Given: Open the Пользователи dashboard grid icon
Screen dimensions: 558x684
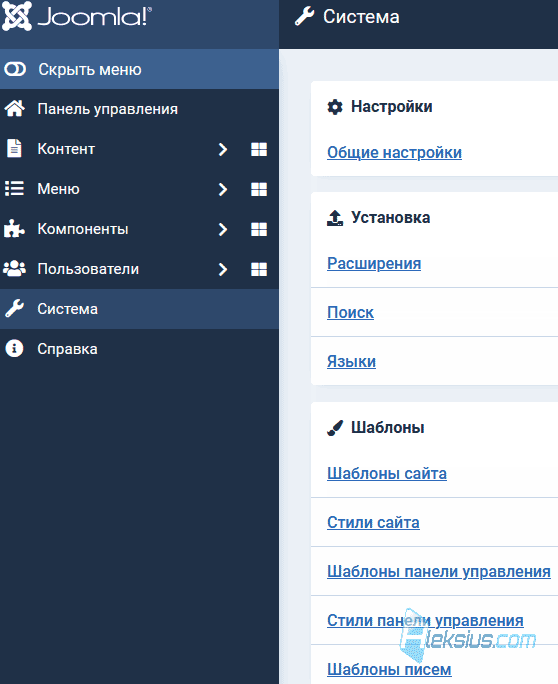Looking at the screenshot, I should coord(259,269).
